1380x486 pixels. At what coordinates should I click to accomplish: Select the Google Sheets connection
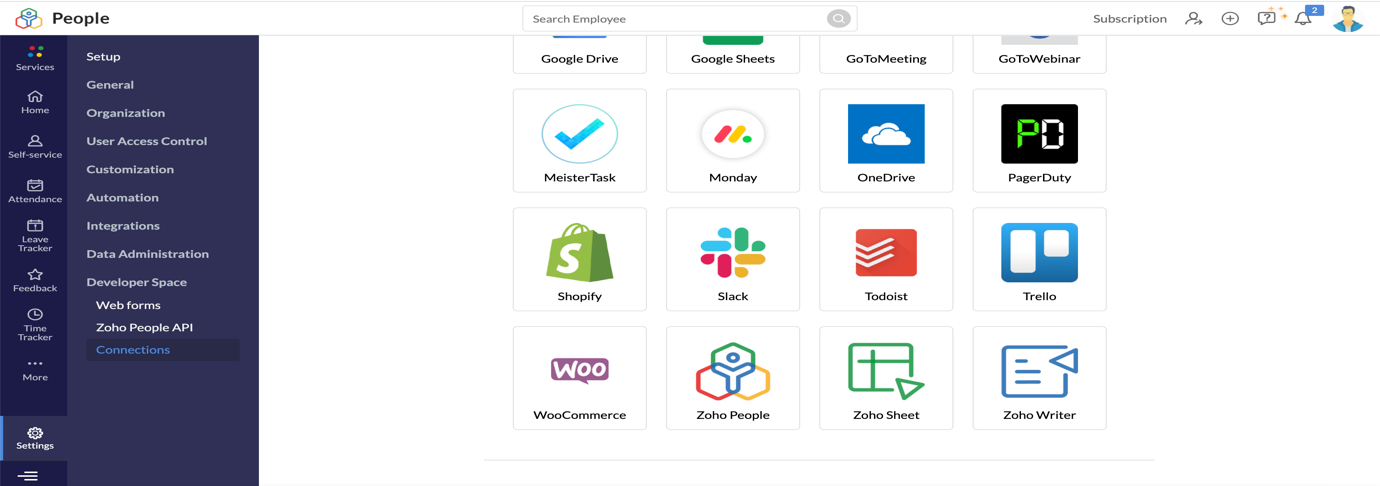click(733, 54)
